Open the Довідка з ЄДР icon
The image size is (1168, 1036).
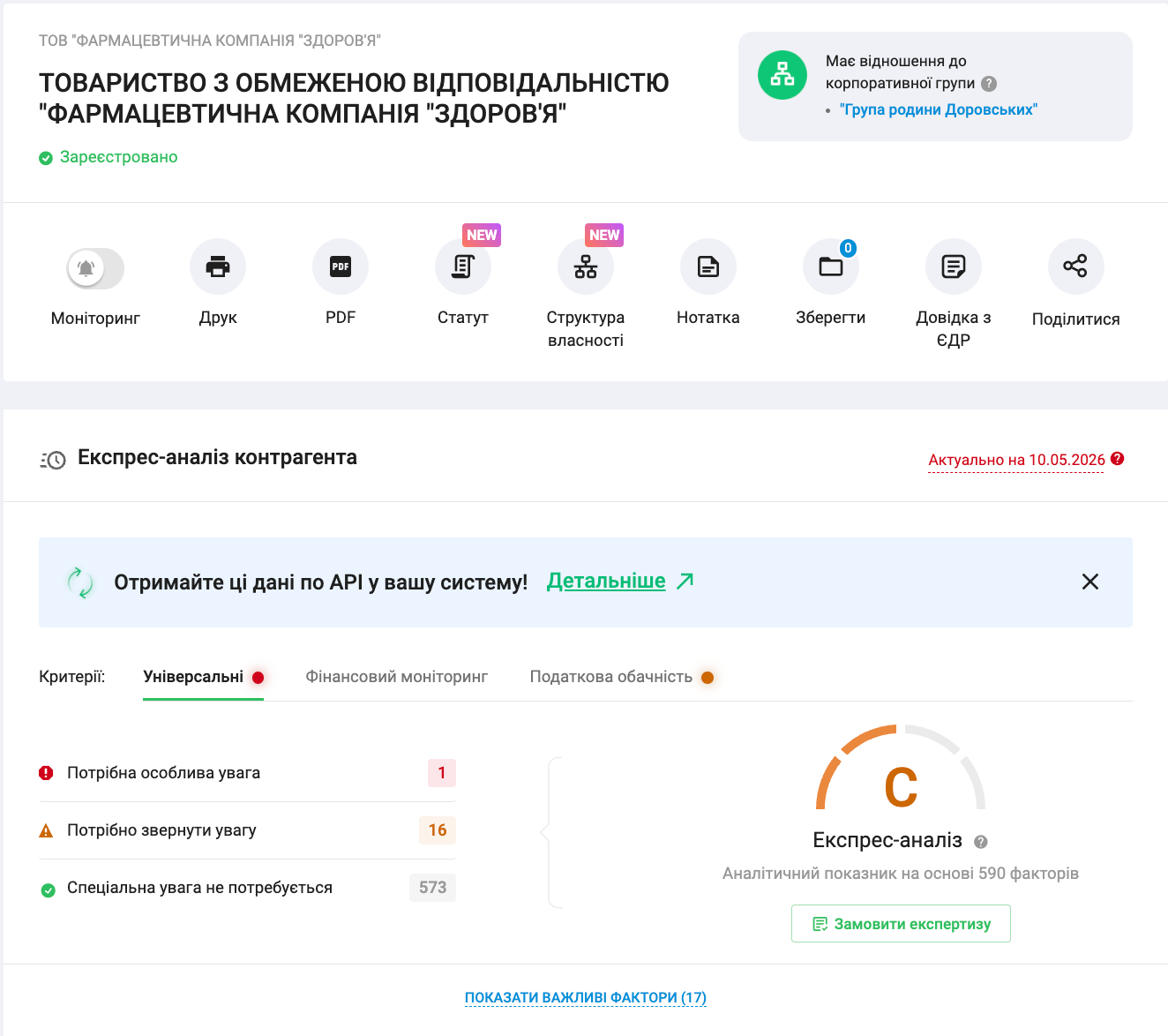click(x=954, y=267)
